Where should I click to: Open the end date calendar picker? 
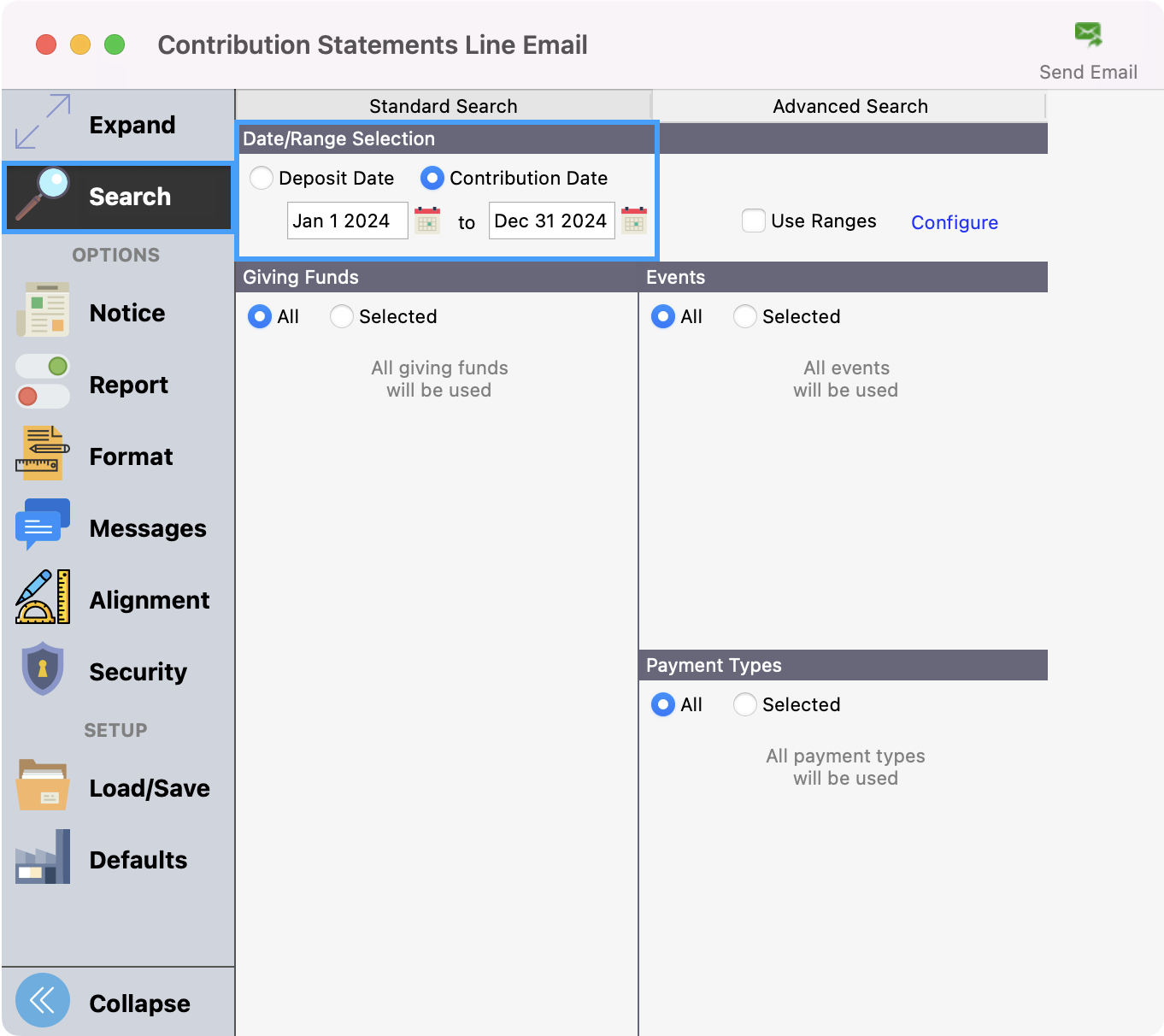point(634,221)
